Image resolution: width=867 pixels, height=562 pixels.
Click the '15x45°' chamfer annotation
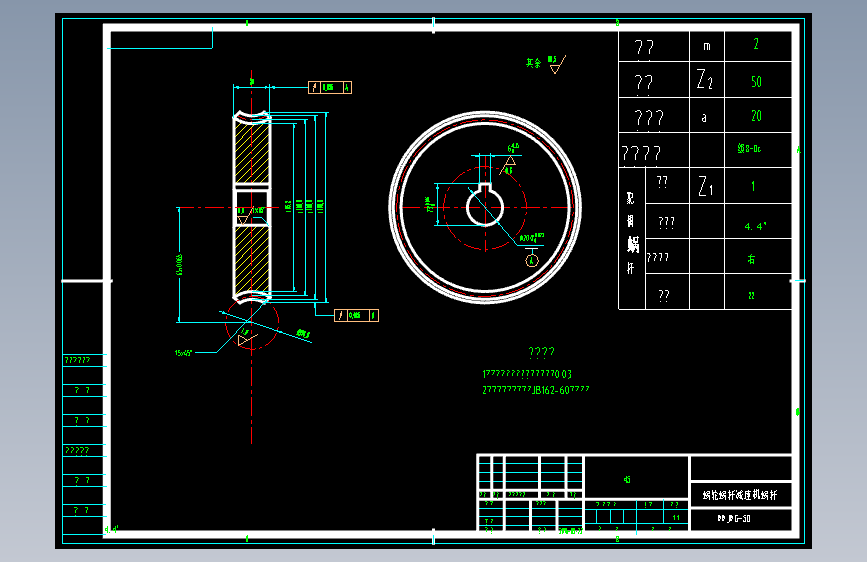(x=184, y=353)
